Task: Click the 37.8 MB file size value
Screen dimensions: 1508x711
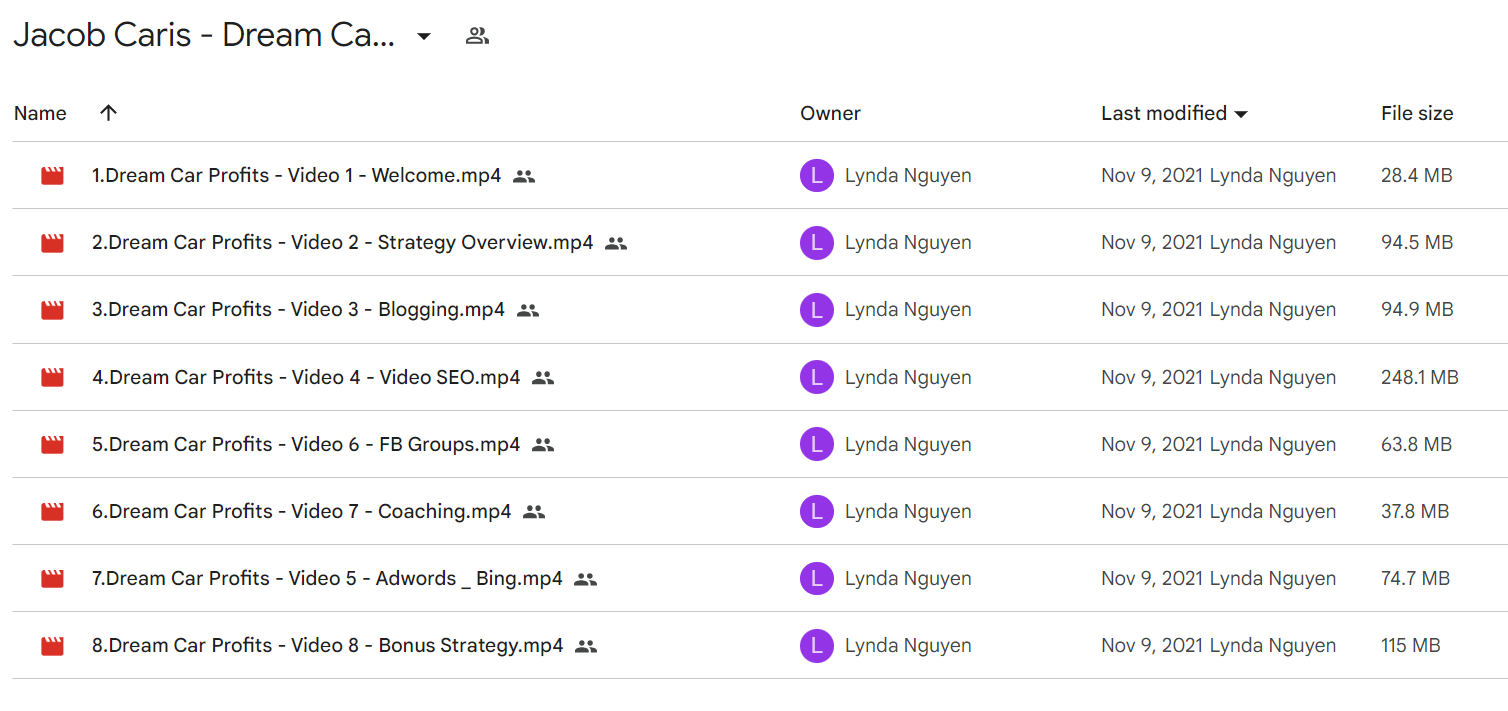Action: (1415, 511)
